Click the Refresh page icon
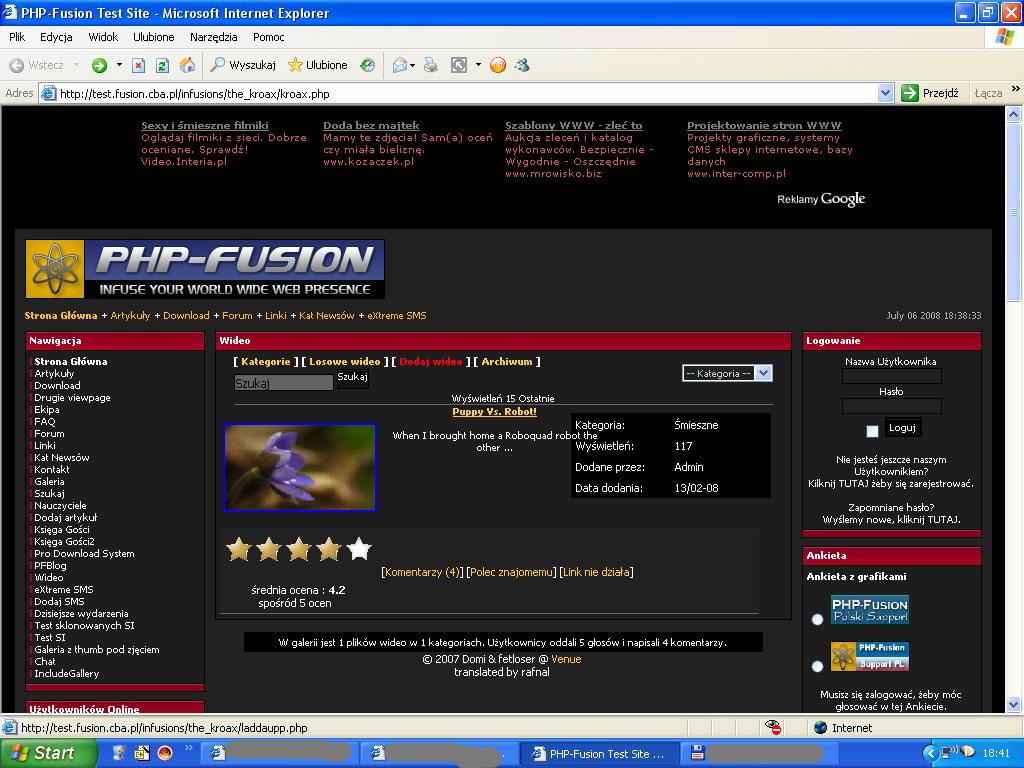The width and height of the screenshot is (1024, 768). (163, 65)
